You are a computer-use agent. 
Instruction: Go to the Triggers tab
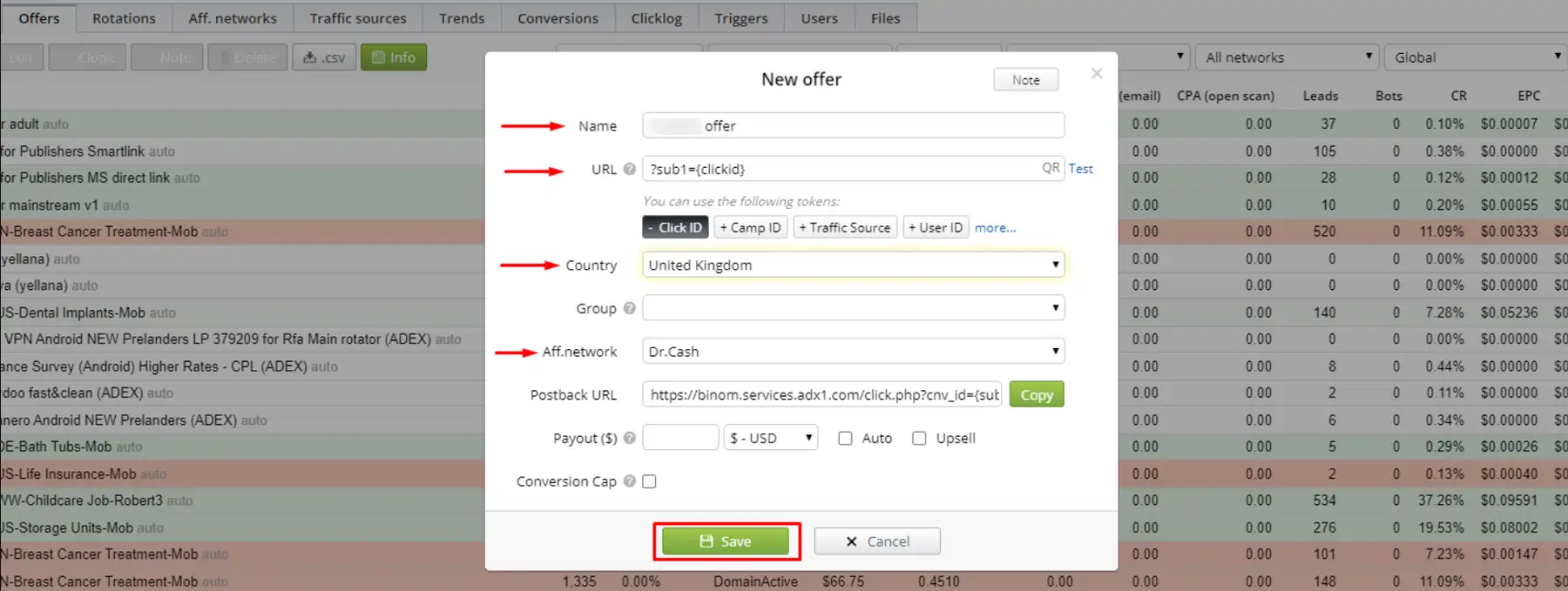(x=741, y=18)
